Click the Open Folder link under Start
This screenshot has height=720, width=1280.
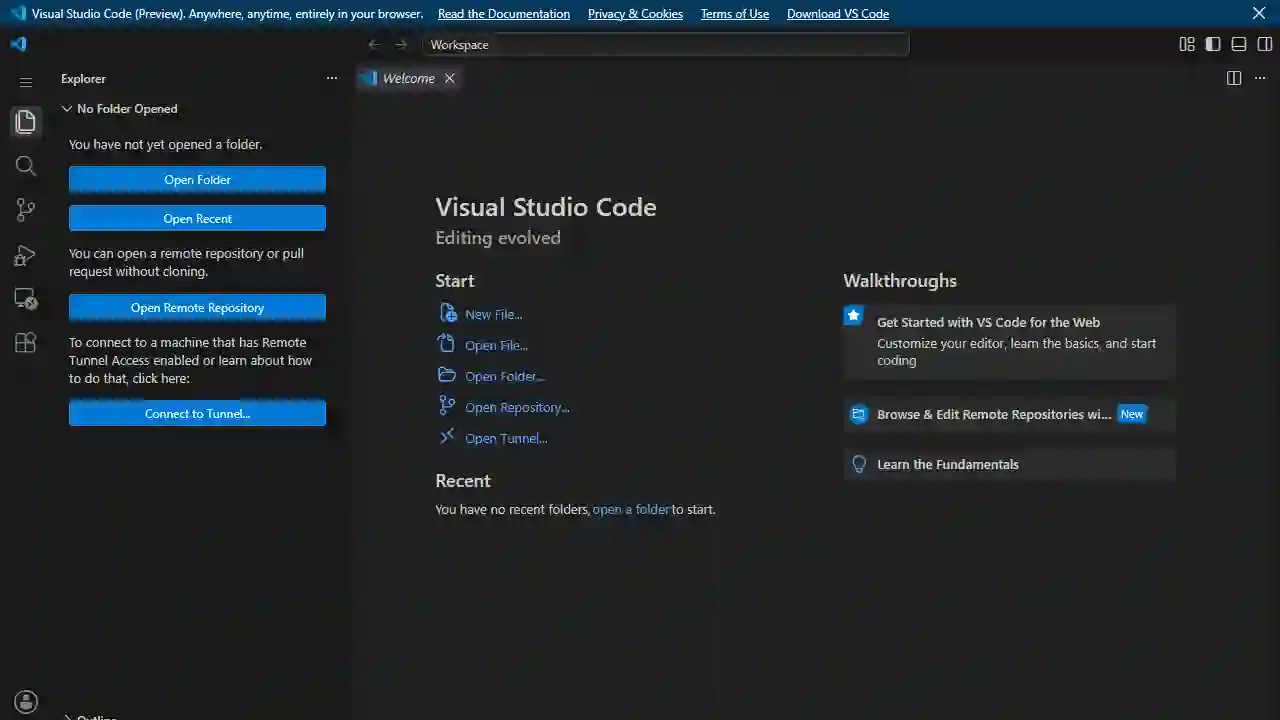(x=505, y=376)
